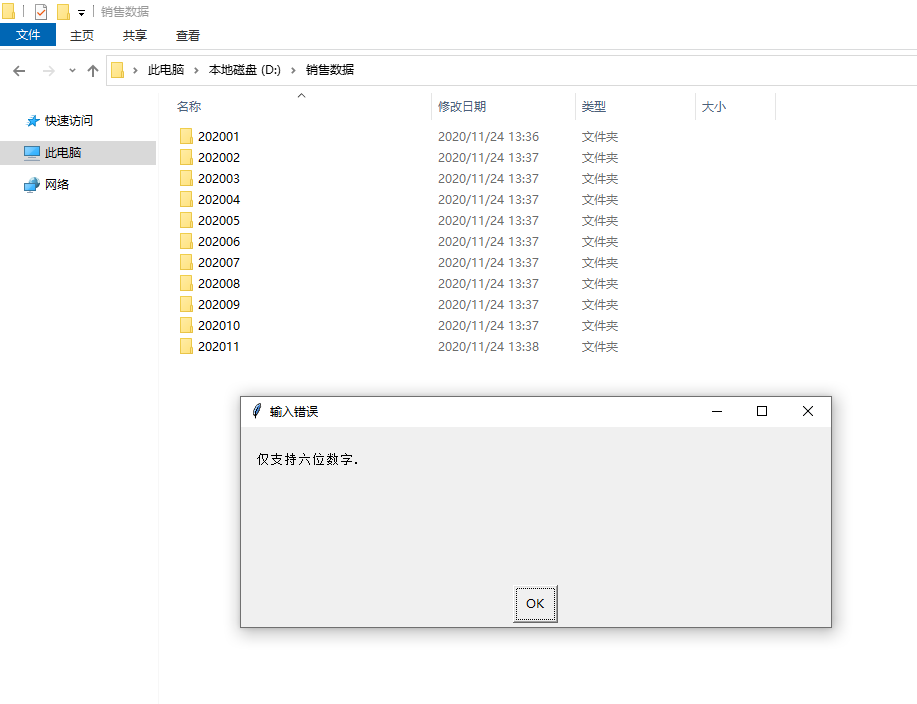Select 网络 in the navigation pane

point(57,184)
